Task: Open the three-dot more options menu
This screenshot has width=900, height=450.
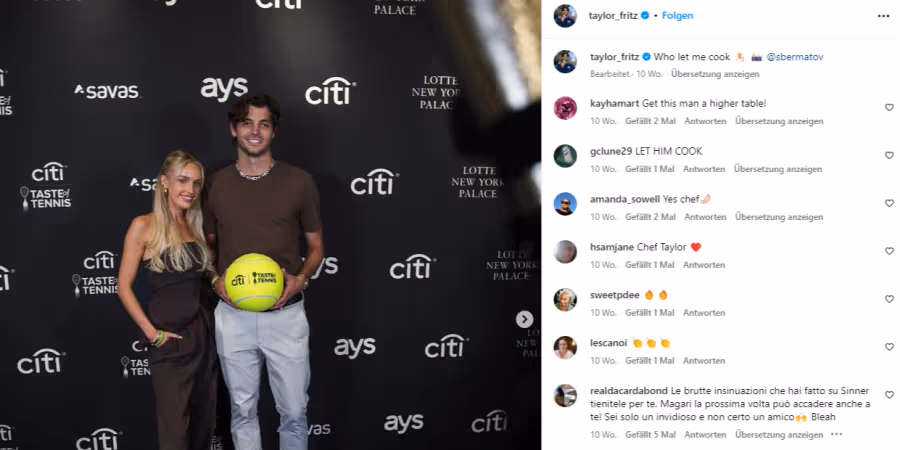Action: point(883,16)
